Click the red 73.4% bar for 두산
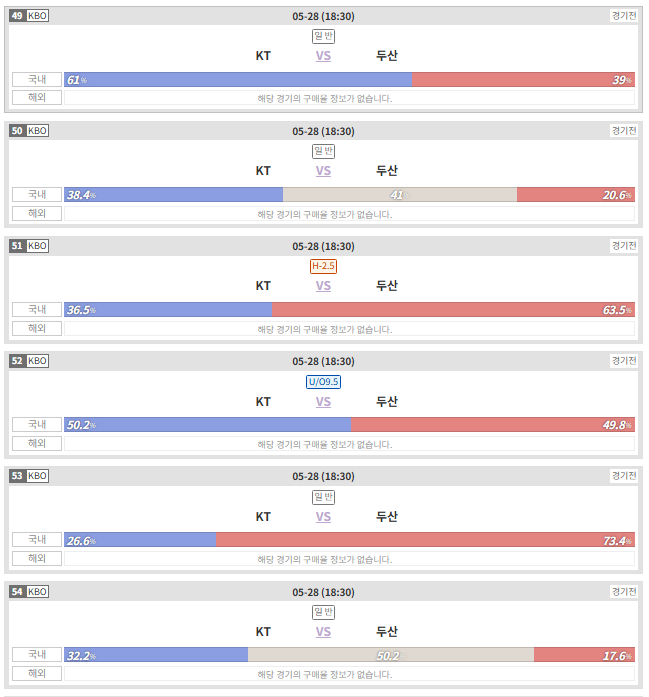The width and height of the screenshot is (649, 697). (425, 540)
